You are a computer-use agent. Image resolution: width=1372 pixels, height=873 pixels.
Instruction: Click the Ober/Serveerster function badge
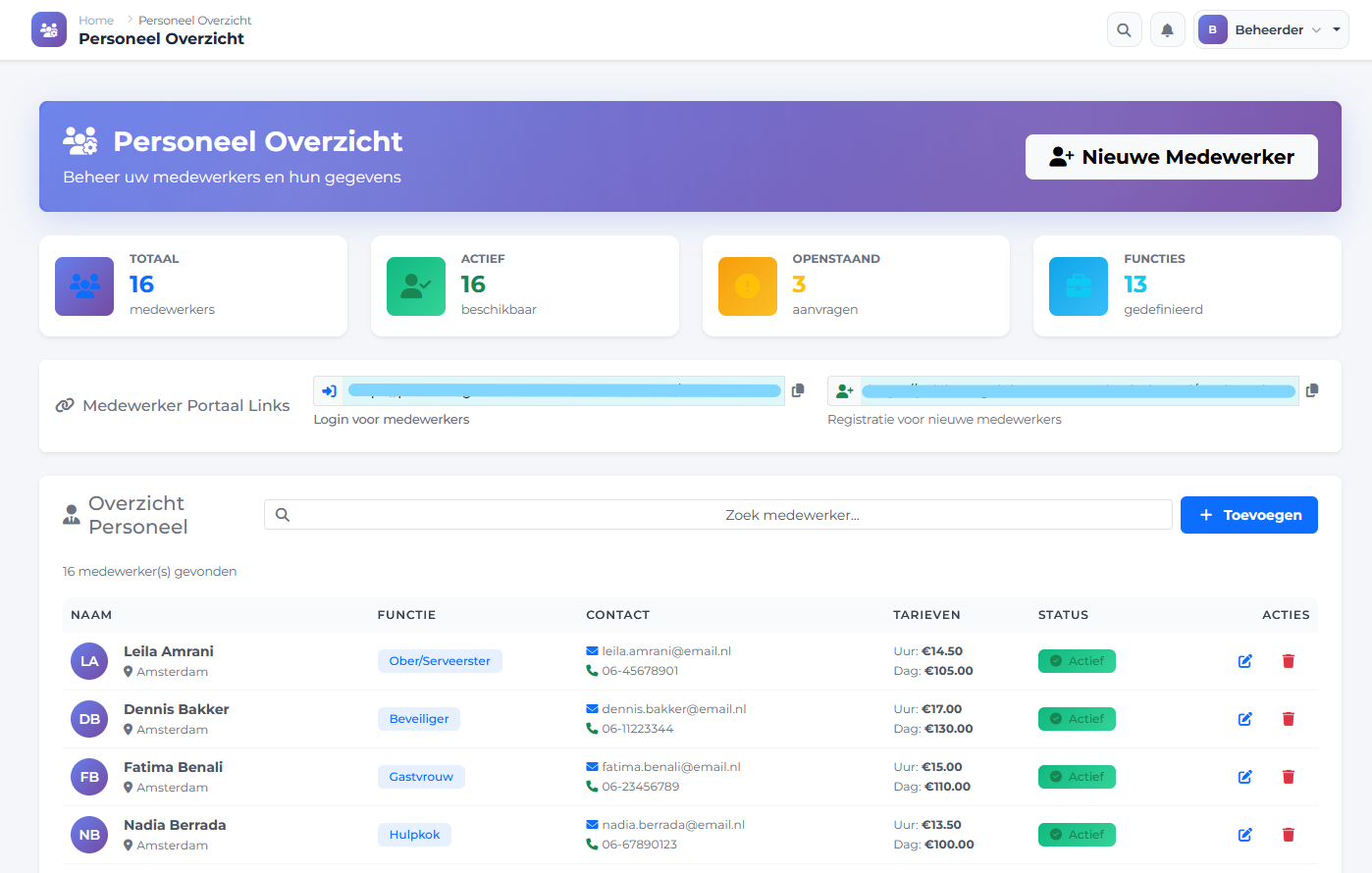(440, 661)
